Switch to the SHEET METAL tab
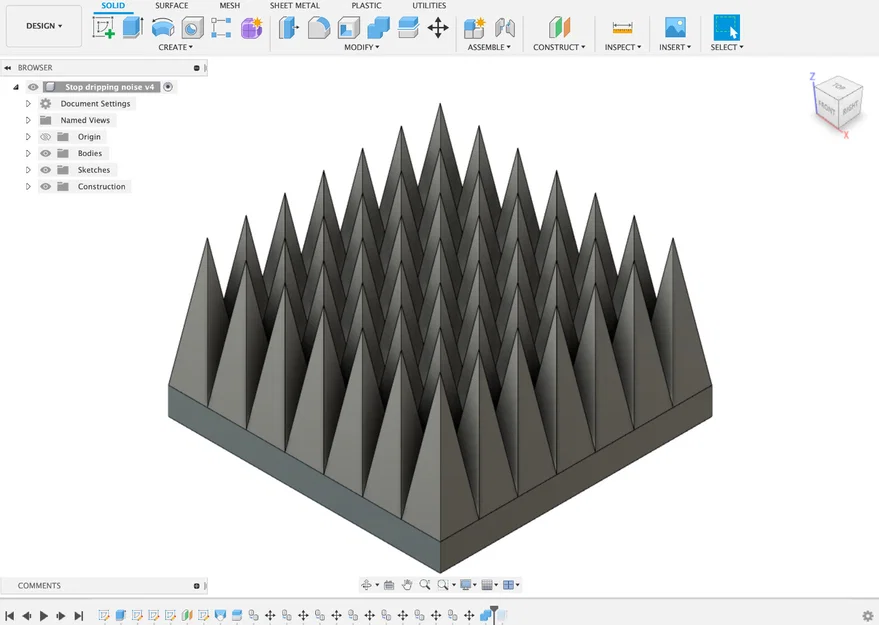The height and width of the screenshot is (625, 879). tap(295, 6)
